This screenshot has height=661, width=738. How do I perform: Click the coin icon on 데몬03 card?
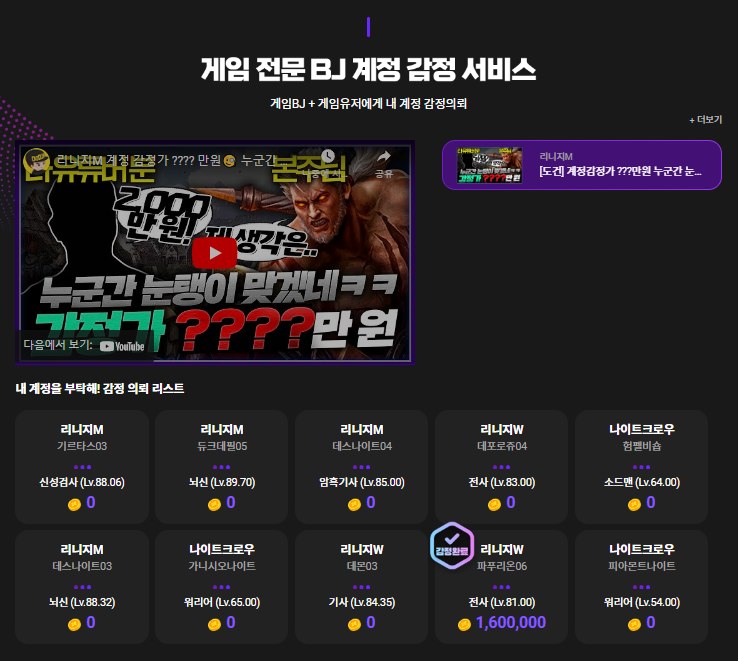click(354, 625)
